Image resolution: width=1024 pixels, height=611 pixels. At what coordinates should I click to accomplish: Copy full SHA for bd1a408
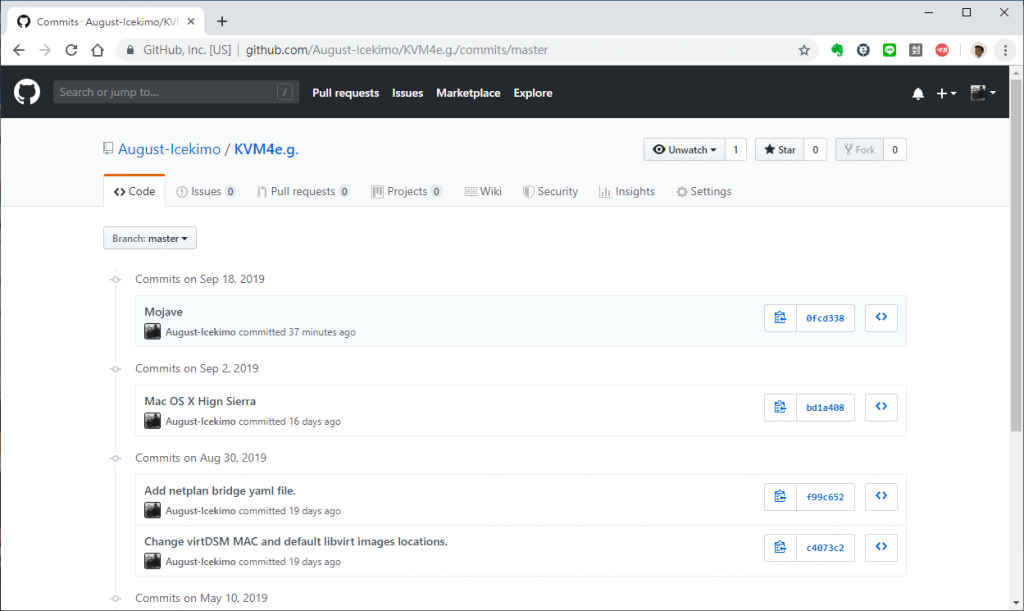pyautogui.click(x=780, y=407)
